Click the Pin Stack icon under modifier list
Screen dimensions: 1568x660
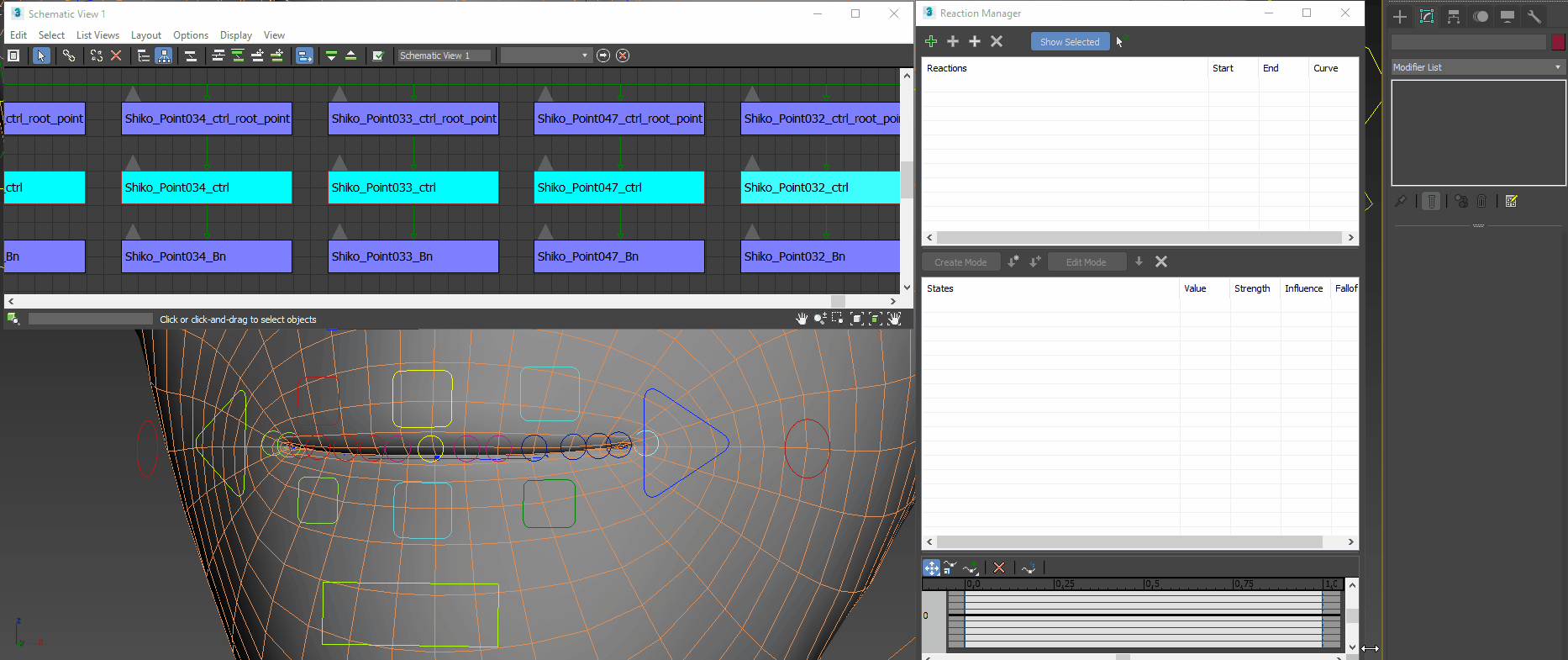[1401, 202]
